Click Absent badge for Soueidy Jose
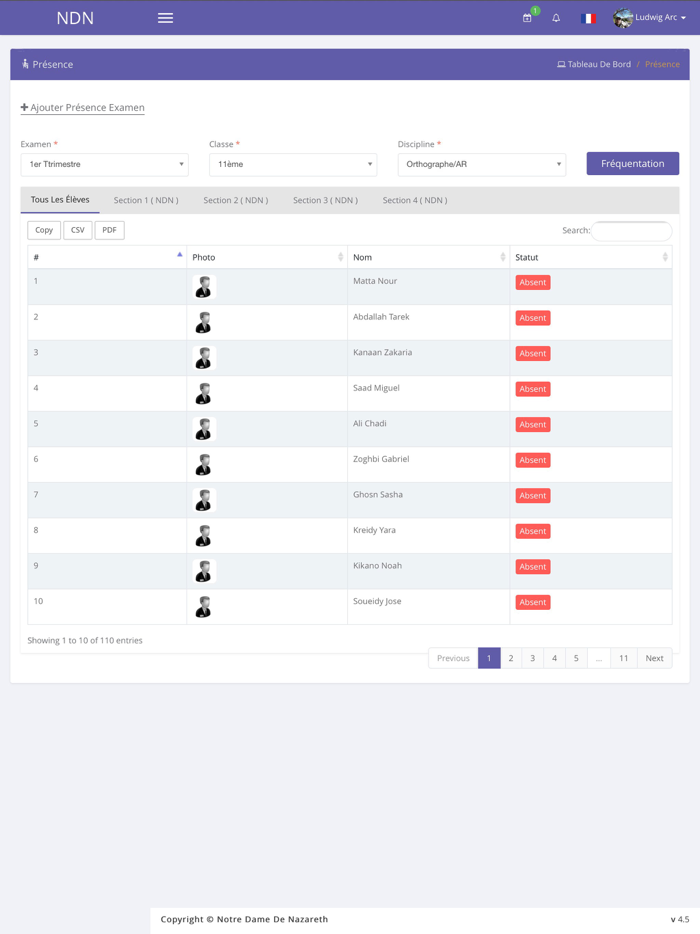 coord(533,602)
